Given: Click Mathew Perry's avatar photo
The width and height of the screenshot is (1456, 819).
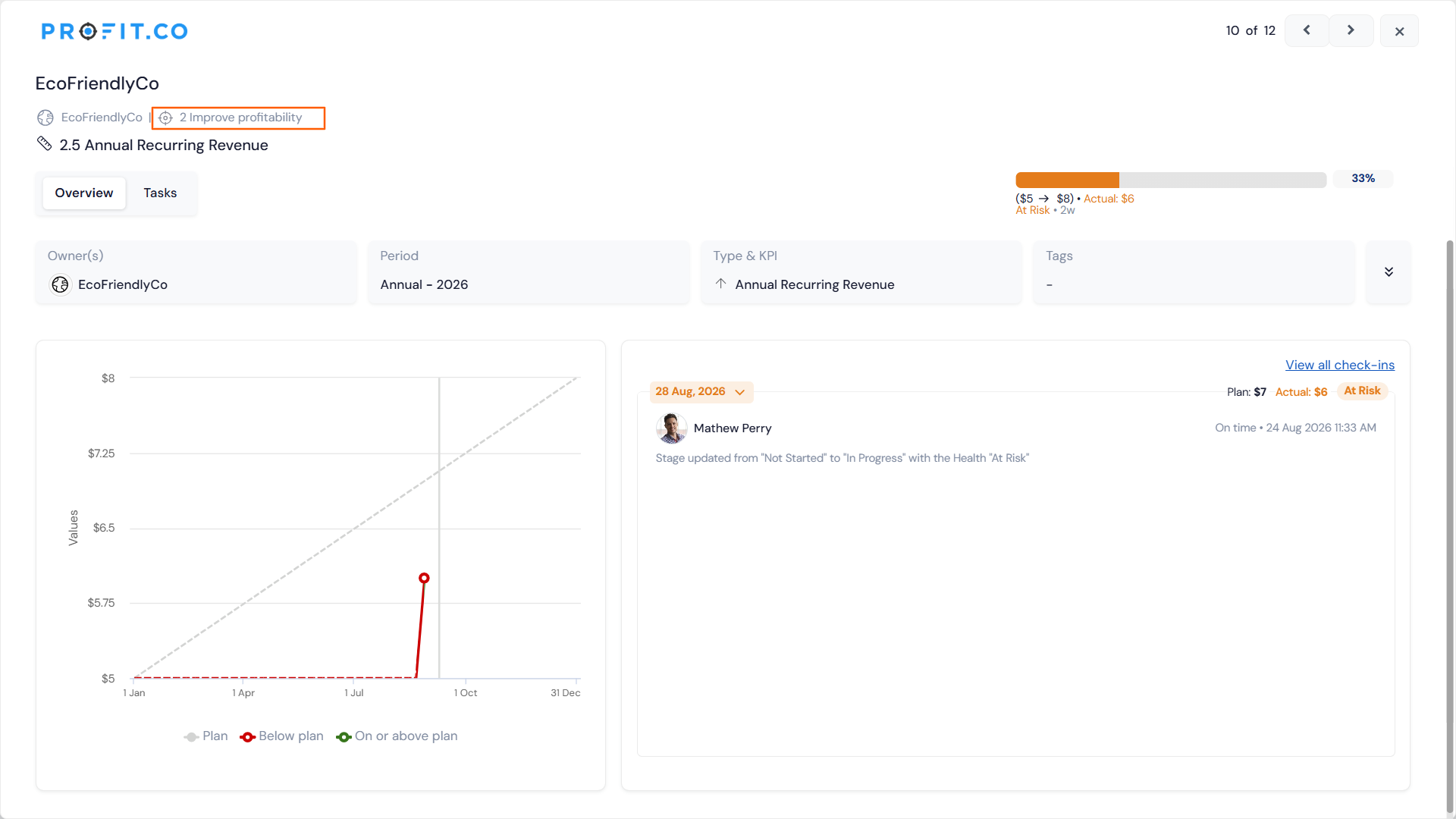Looking at the screenshot, I should 671,428.
